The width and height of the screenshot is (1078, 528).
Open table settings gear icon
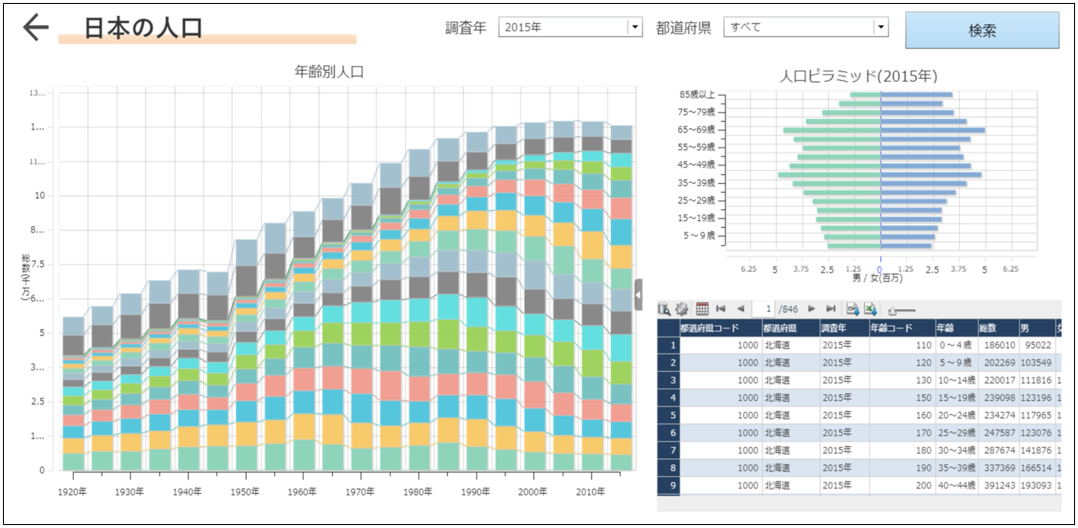(x=682, y=309)
